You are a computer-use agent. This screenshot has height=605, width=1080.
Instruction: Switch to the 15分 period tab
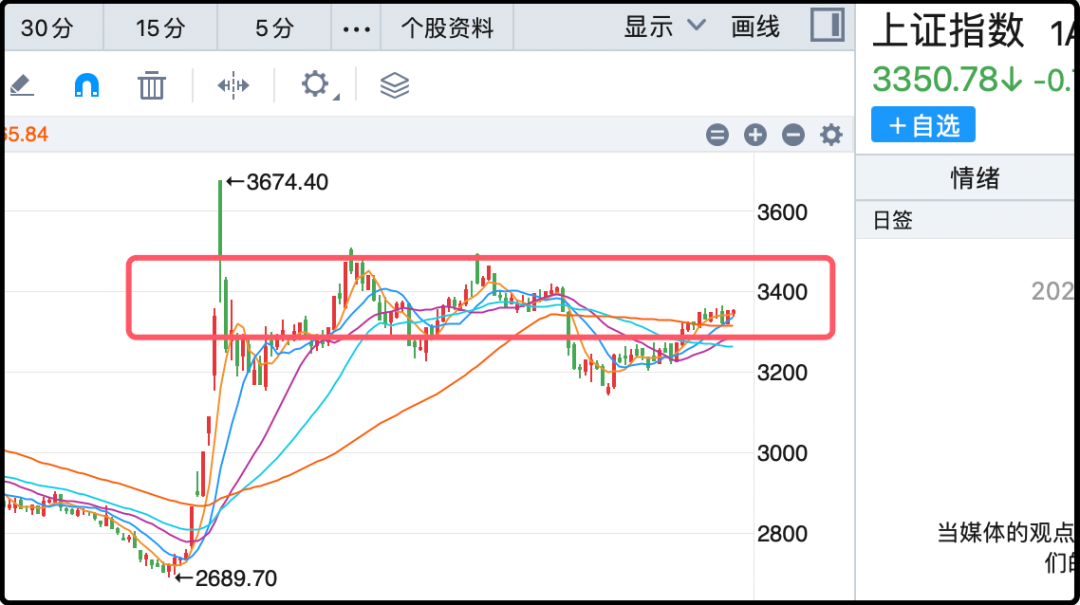[x=160, y=28]
